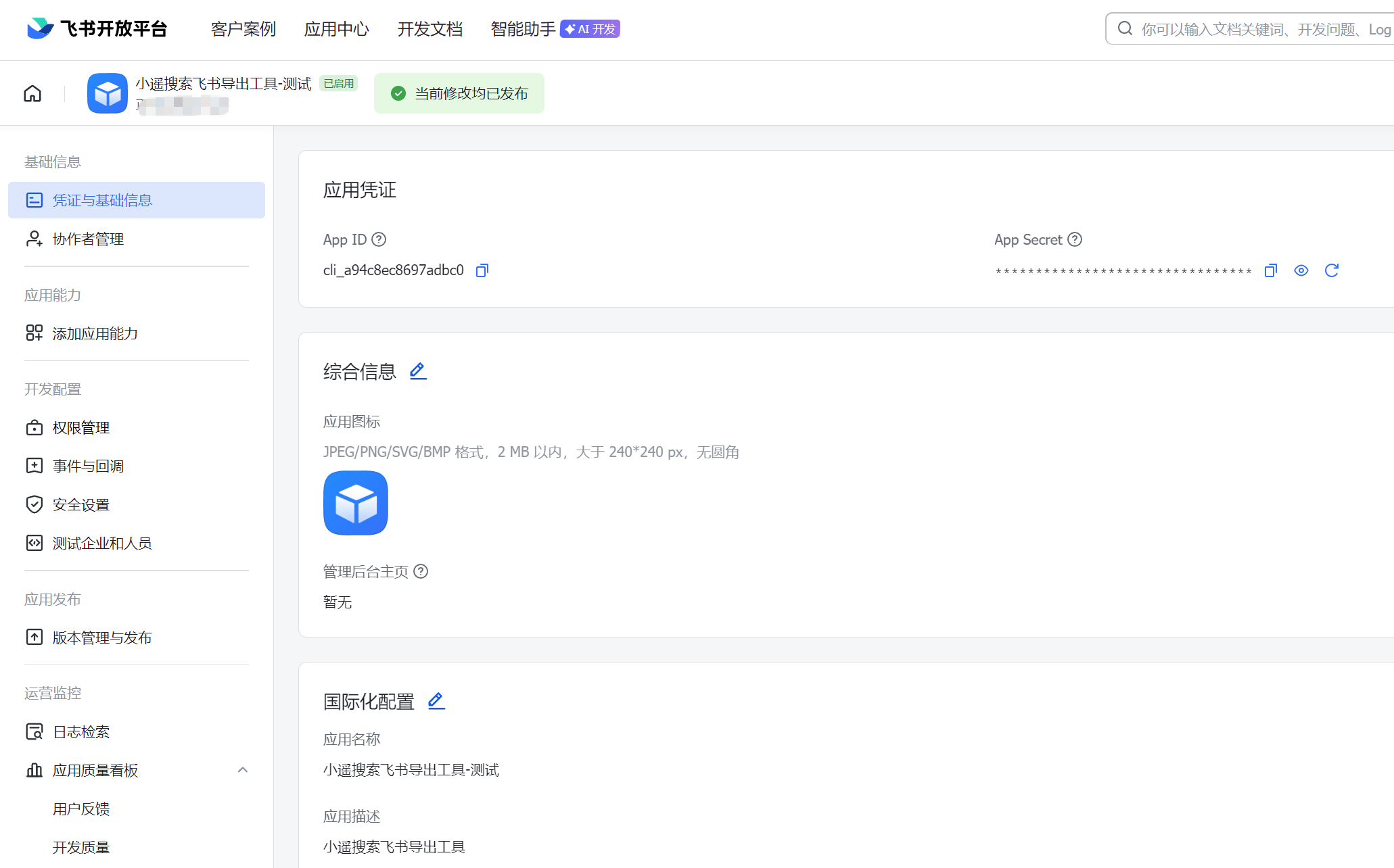The image size is (1394, 868).
Task: Open 开发文档 top menu
Action: (x=429, y=29)
